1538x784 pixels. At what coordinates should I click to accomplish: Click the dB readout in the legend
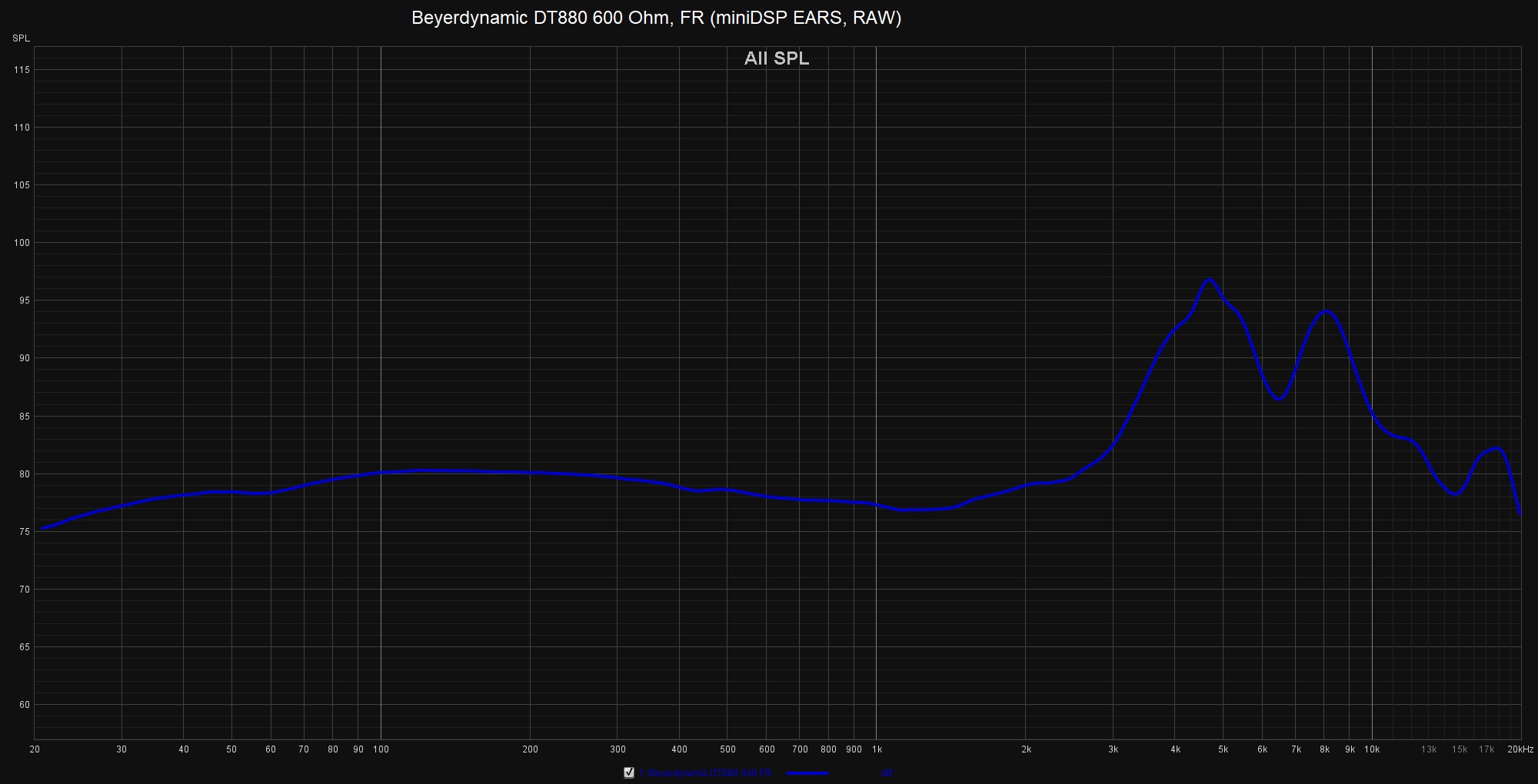tap(887, 772)
